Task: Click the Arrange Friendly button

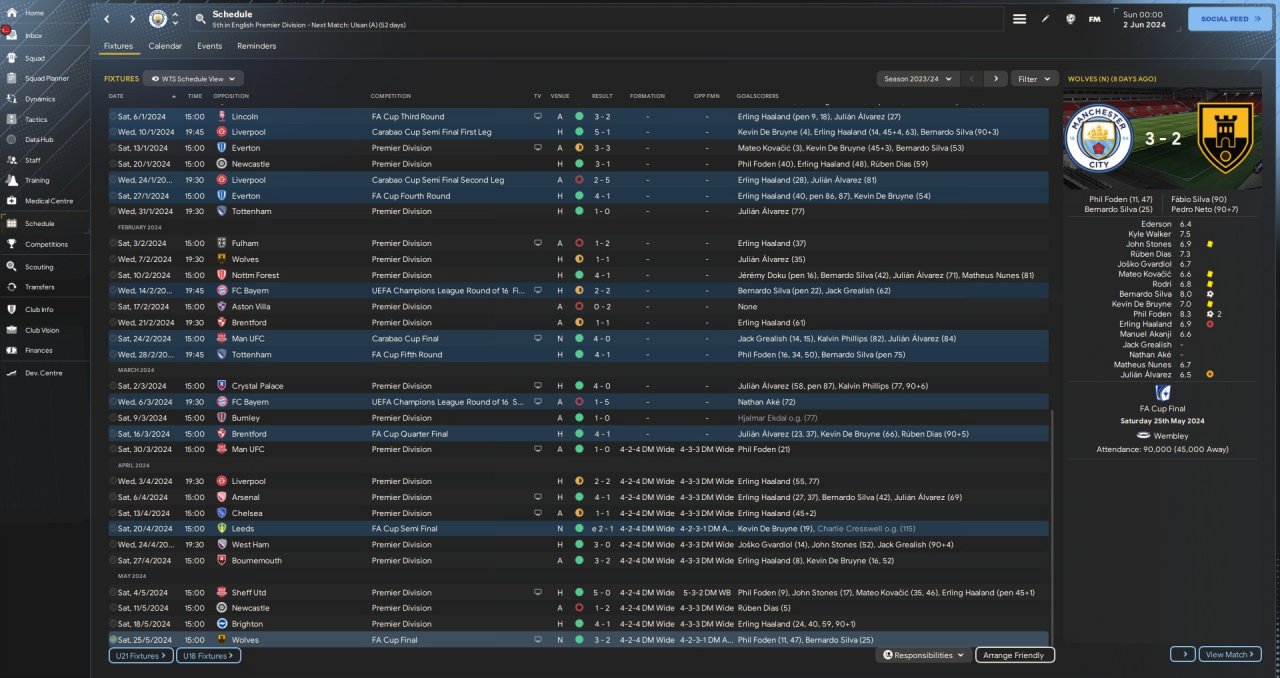Action: pyautogui.click(x=1014, y=655)
